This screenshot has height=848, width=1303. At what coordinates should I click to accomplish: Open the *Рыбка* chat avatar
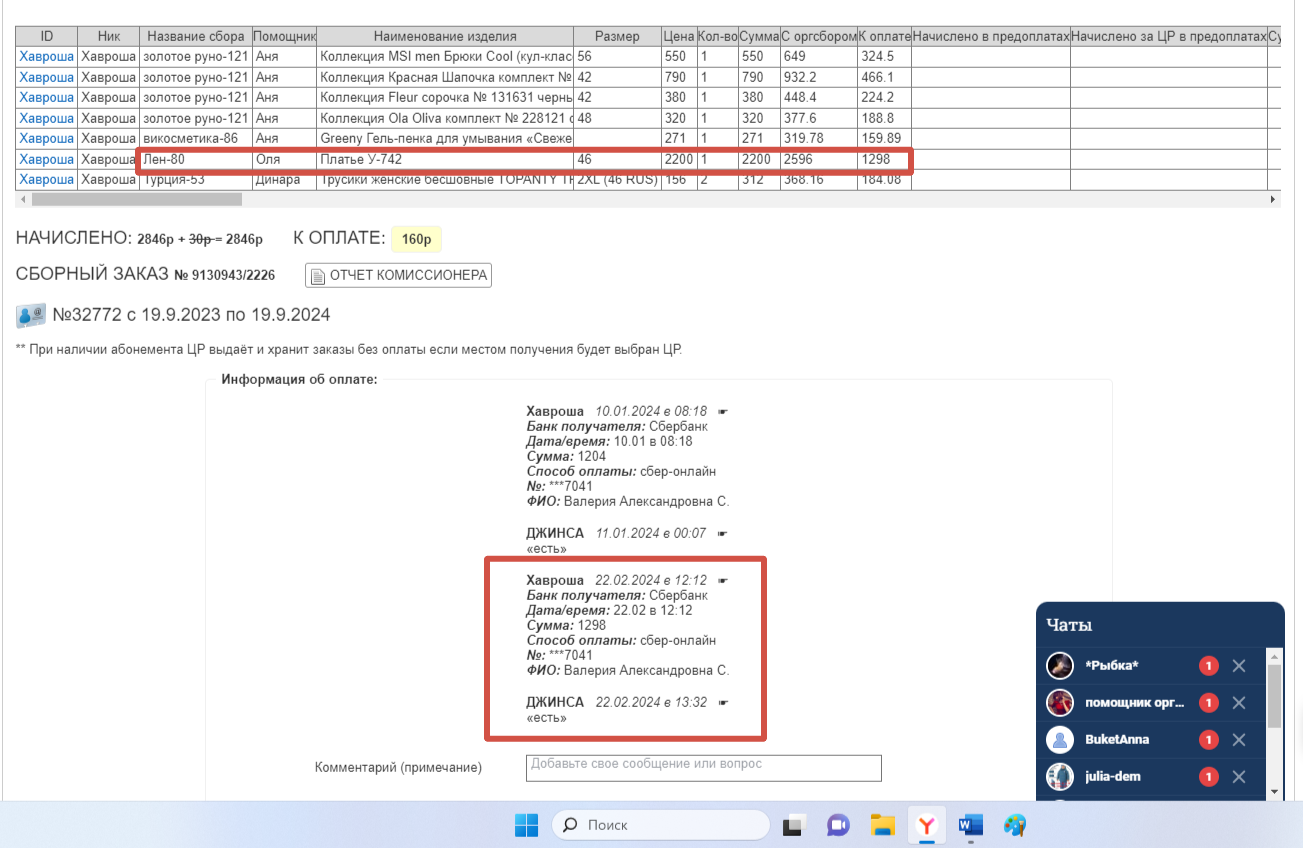pyautogui.click(x=1060, y=666)
